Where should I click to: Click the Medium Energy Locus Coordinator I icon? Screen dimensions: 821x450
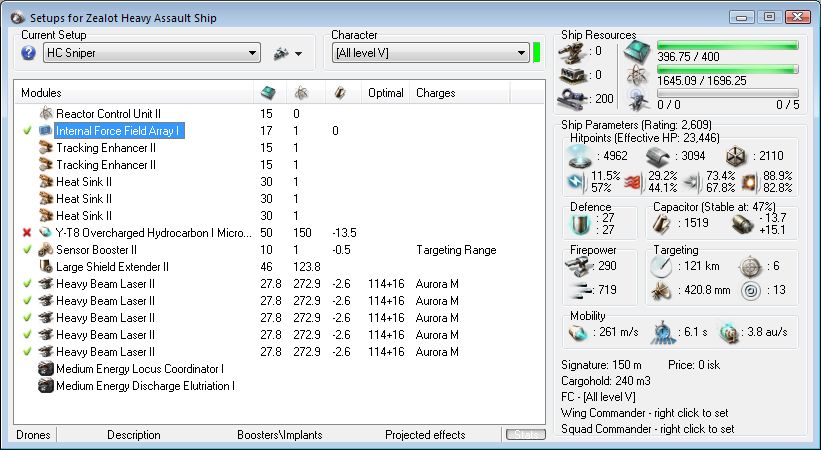[x=46, y=369]
